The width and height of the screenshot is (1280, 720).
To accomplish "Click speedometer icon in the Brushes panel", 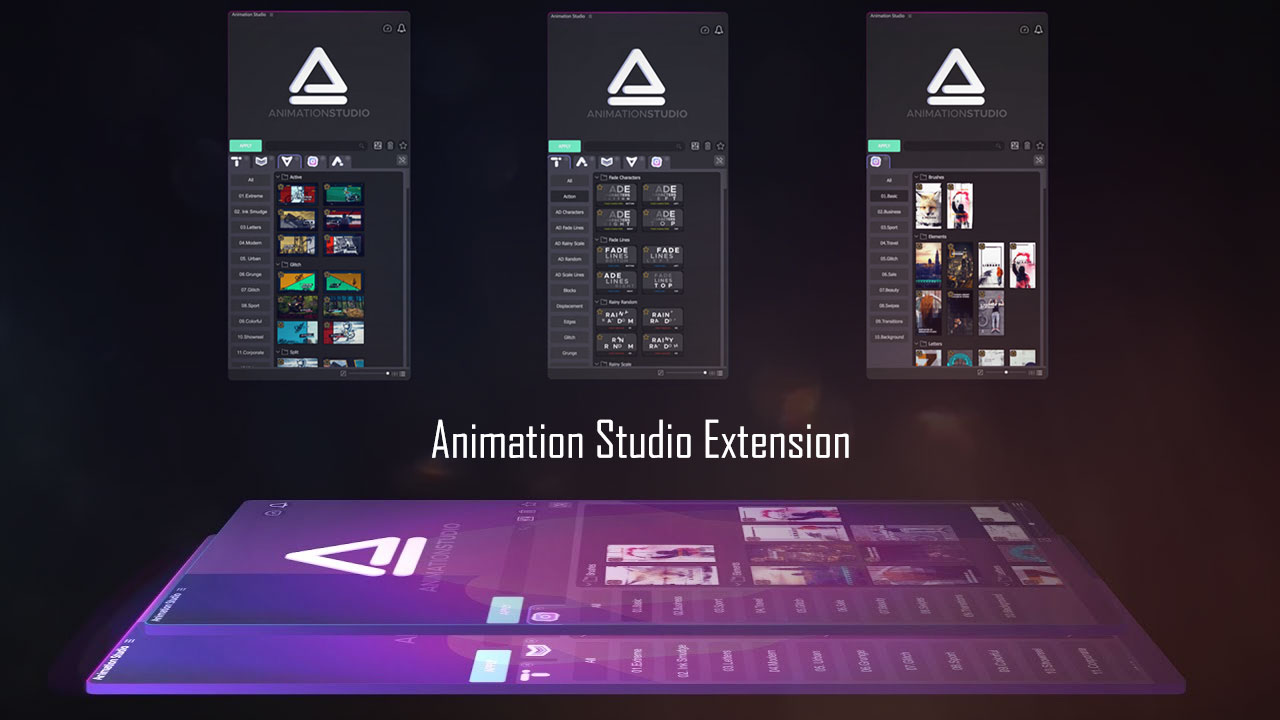I will 1026,29.
